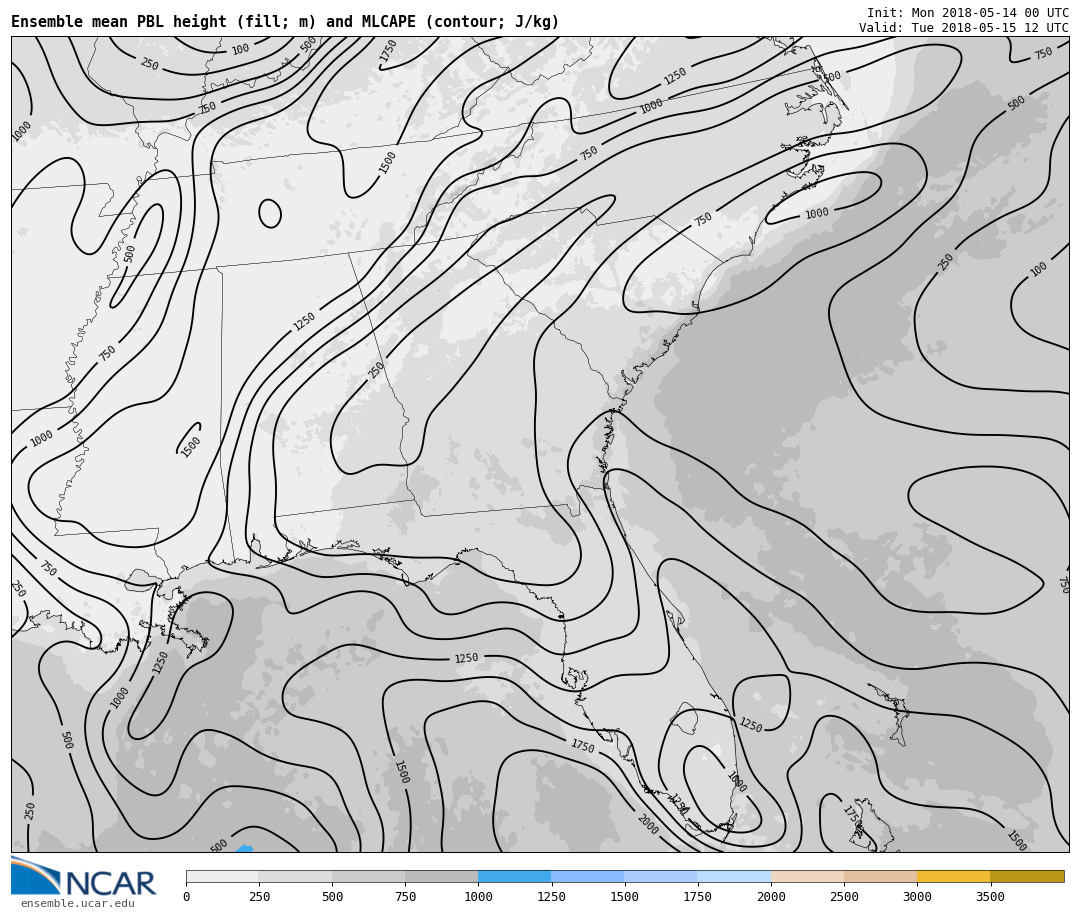Image resolution: width=1080 pixels, height=915 pixels.
Task: Click the NCAR logo
Action: point(84,876)
